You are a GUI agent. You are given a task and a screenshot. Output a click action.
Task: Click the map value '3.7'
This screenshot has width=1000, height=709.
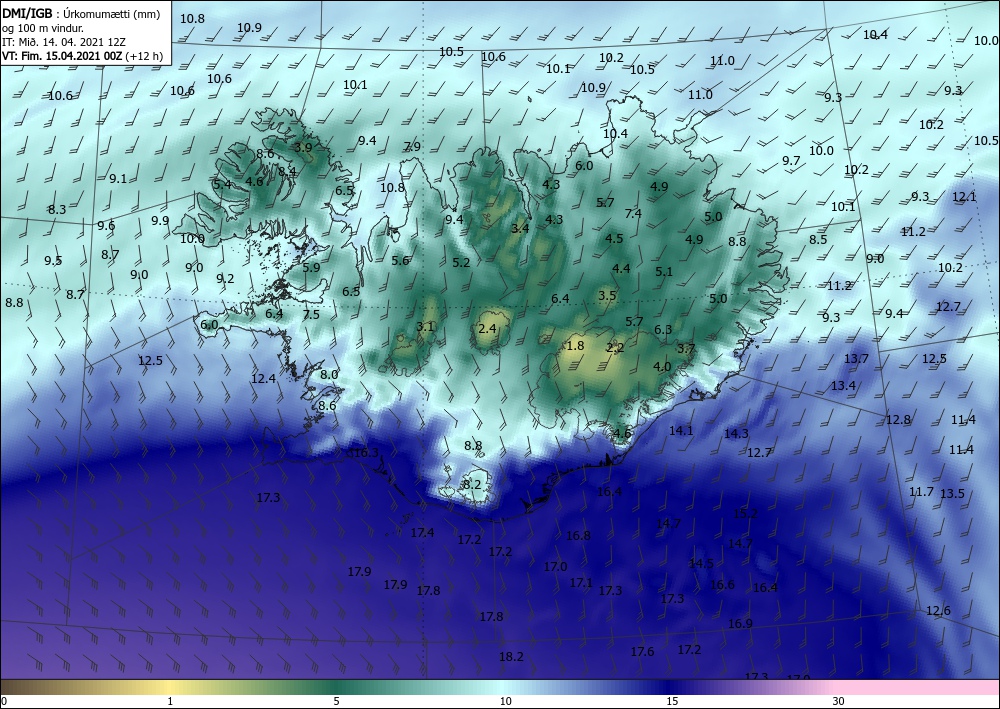[686, 349]
